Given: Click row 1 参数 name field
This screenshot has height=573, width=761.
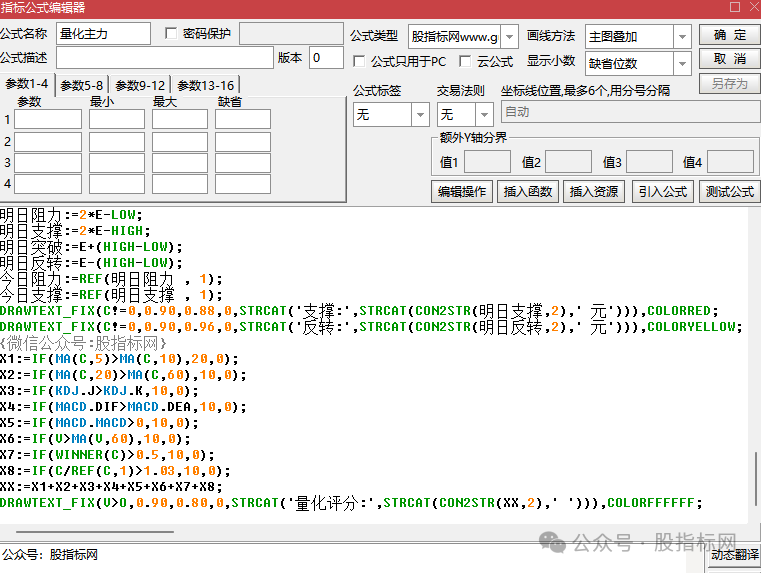Looking at the screenshot, I should tap(48, 119).
